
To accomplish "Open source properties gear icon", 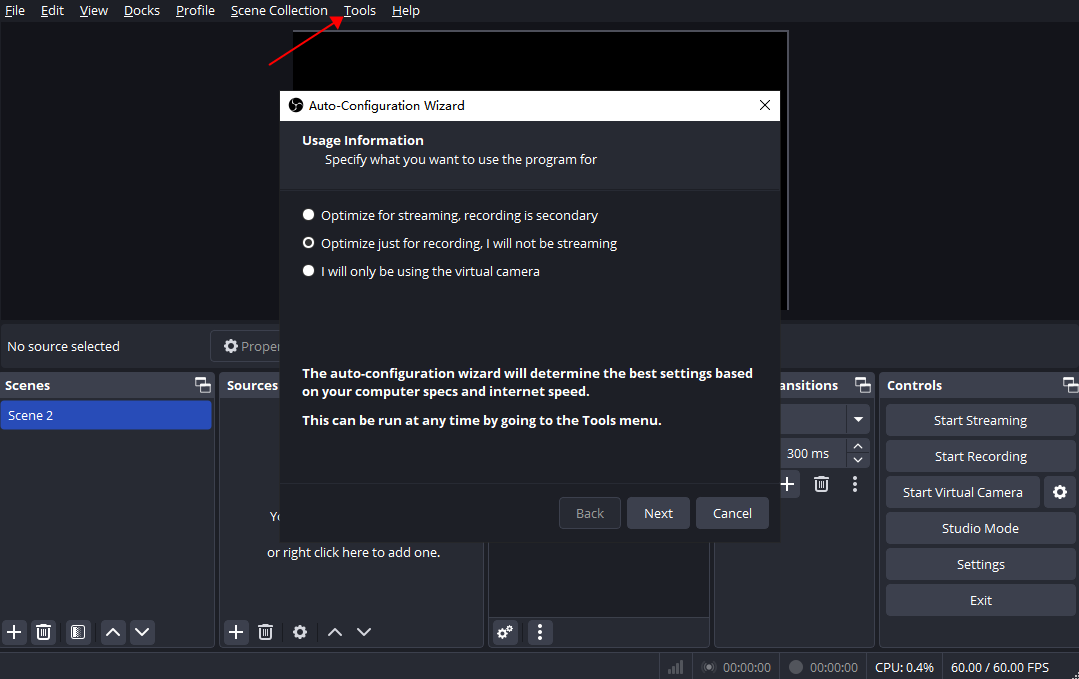I will [x=300, y=632].
